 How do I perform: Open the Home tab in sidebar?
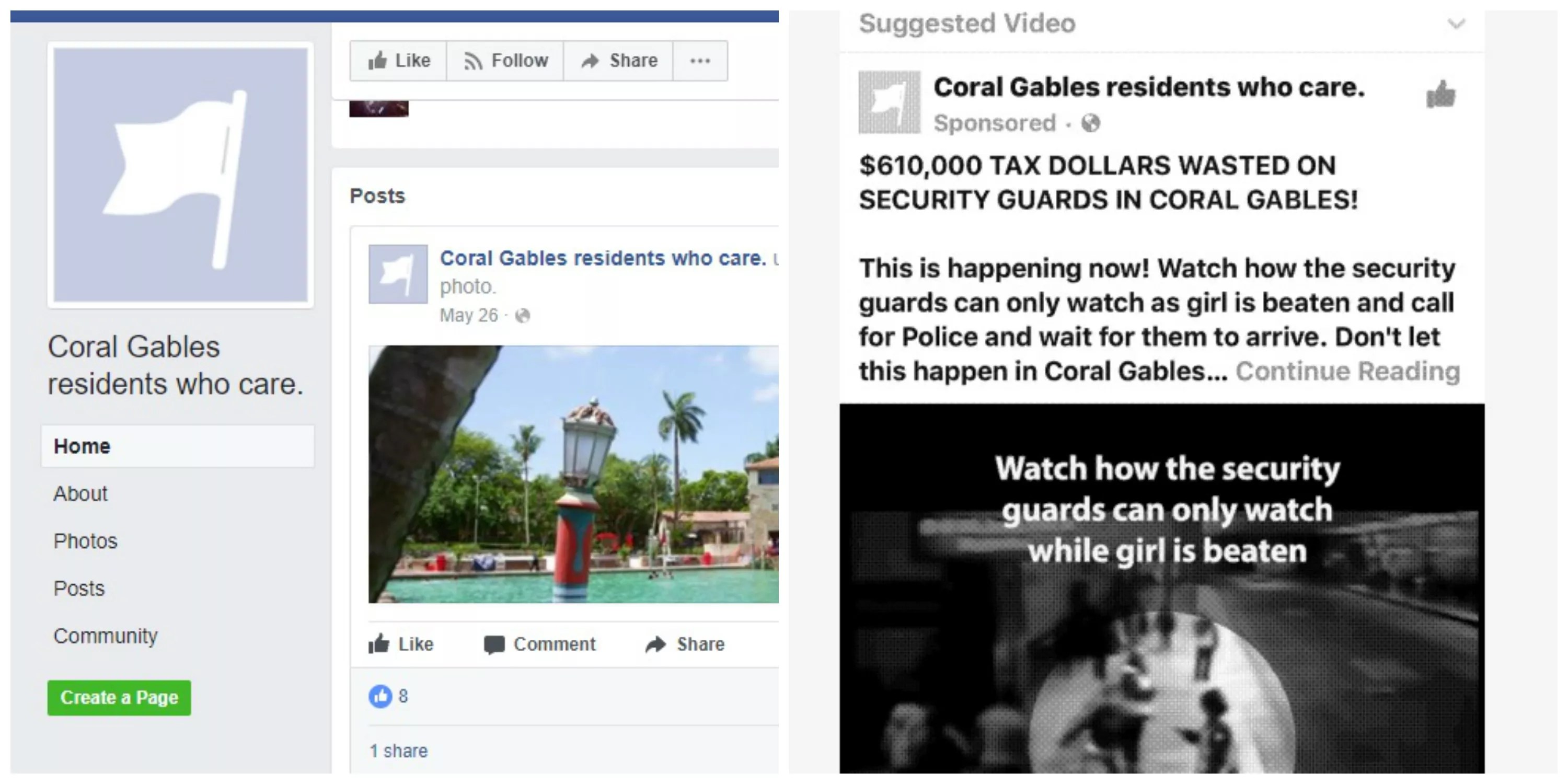pyautogui.click(x=178, y=446)
